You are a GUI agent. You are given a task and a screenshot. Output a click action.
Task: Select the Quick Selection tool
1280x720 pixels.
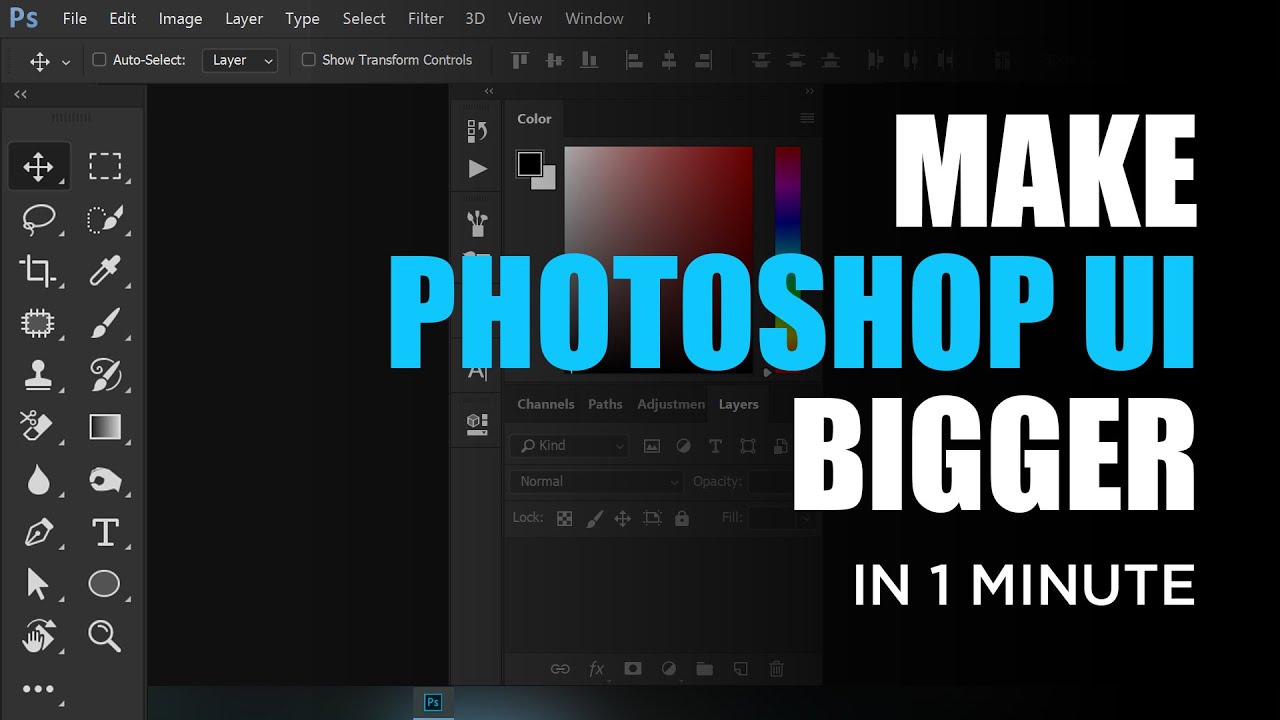(105, 219)
